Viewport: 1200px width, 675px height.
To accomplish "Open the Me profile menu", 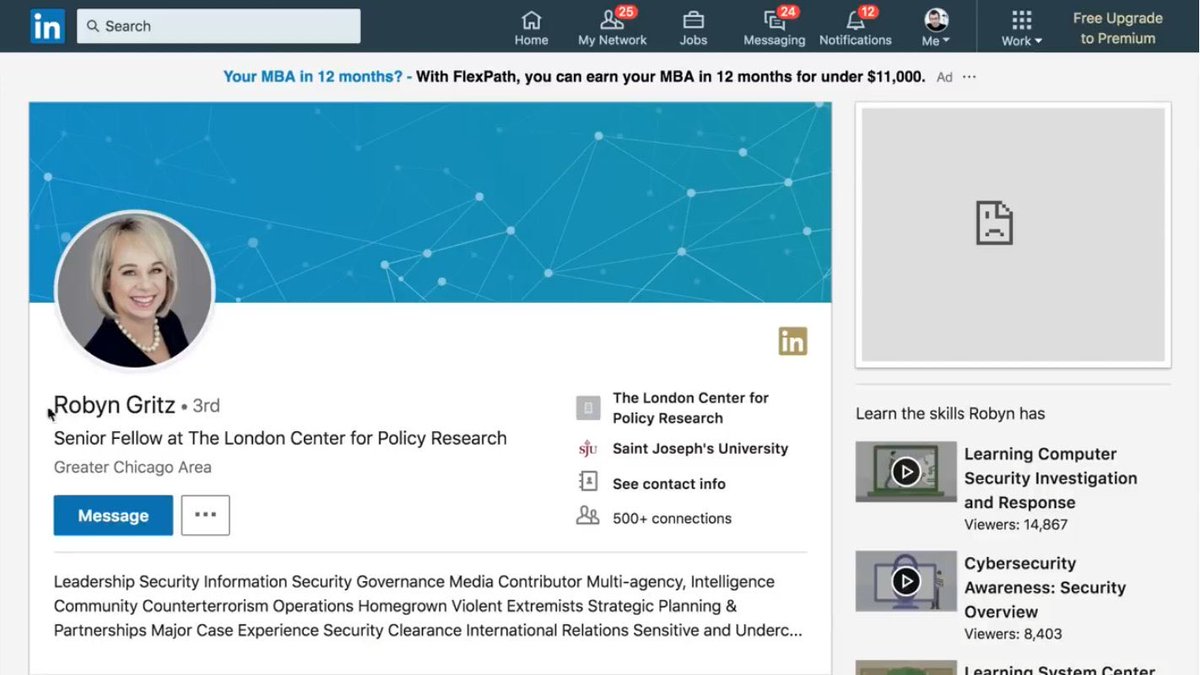I will pyautogui.click(x=936, y=27).
